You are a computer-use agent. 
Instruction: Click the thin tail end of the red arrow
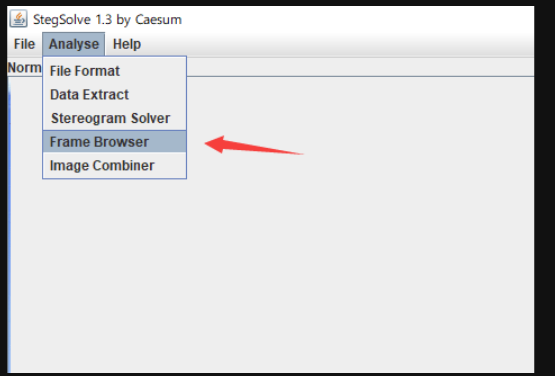pos(301,154)
